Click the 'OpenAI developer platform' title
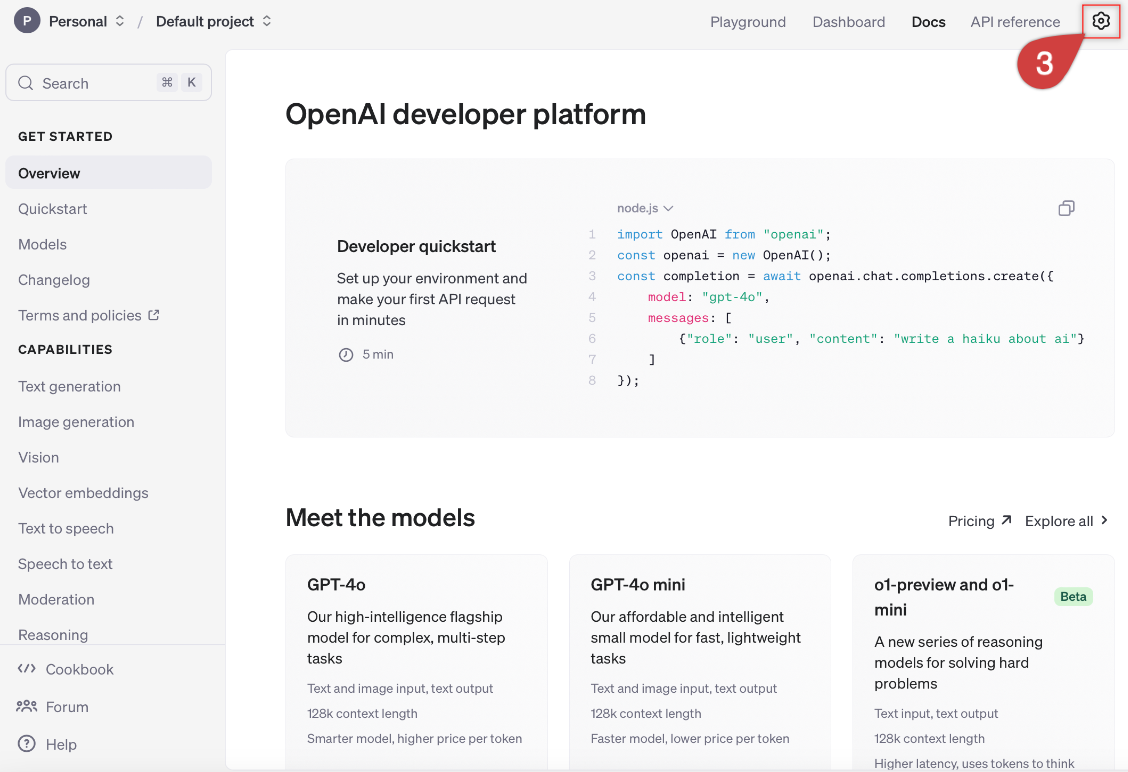The image size is (1128, 772). click(465, 114)
